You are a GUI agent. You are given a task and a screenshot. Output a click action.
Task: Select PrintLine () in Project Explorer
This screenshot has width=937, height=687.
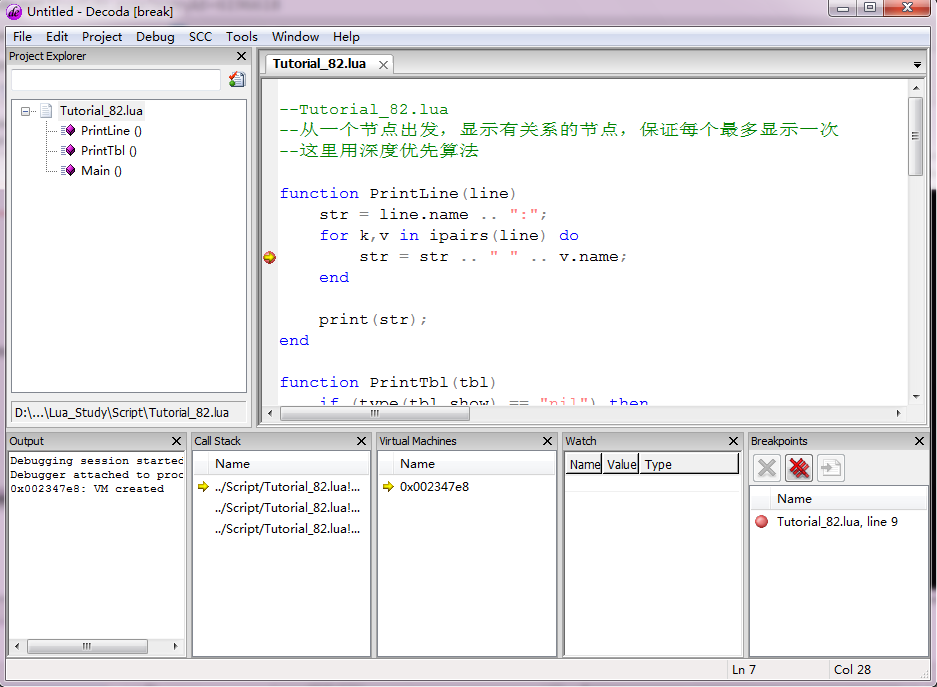111,131
